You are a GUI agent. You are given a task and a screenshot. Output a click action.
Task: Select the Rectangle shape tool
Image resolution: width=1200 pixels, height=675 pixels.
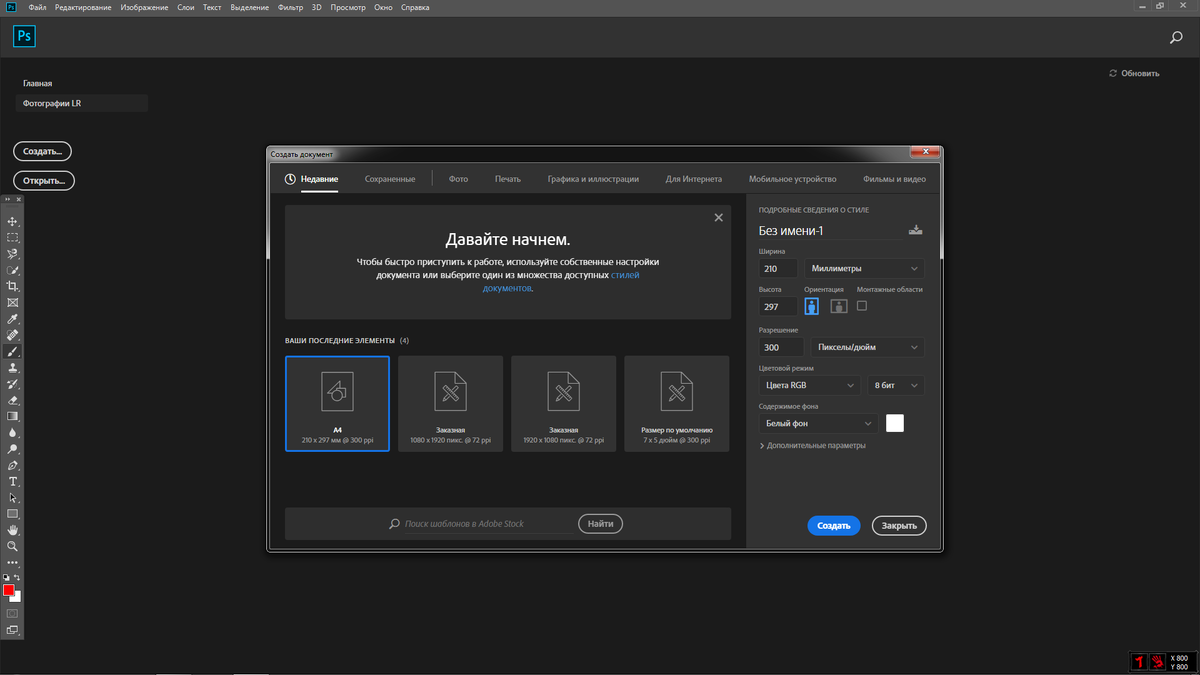point(13,514)
